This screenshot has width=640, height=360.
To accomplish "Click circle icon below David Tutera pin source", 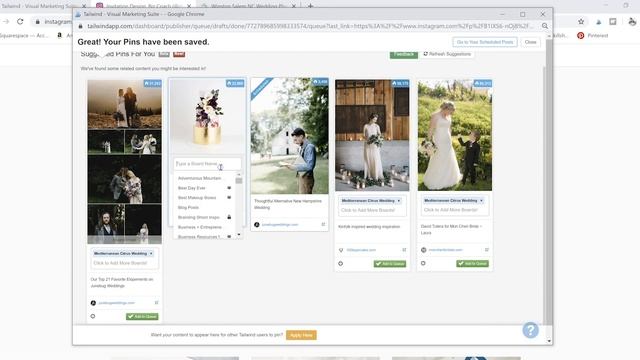I will point(423,263).
